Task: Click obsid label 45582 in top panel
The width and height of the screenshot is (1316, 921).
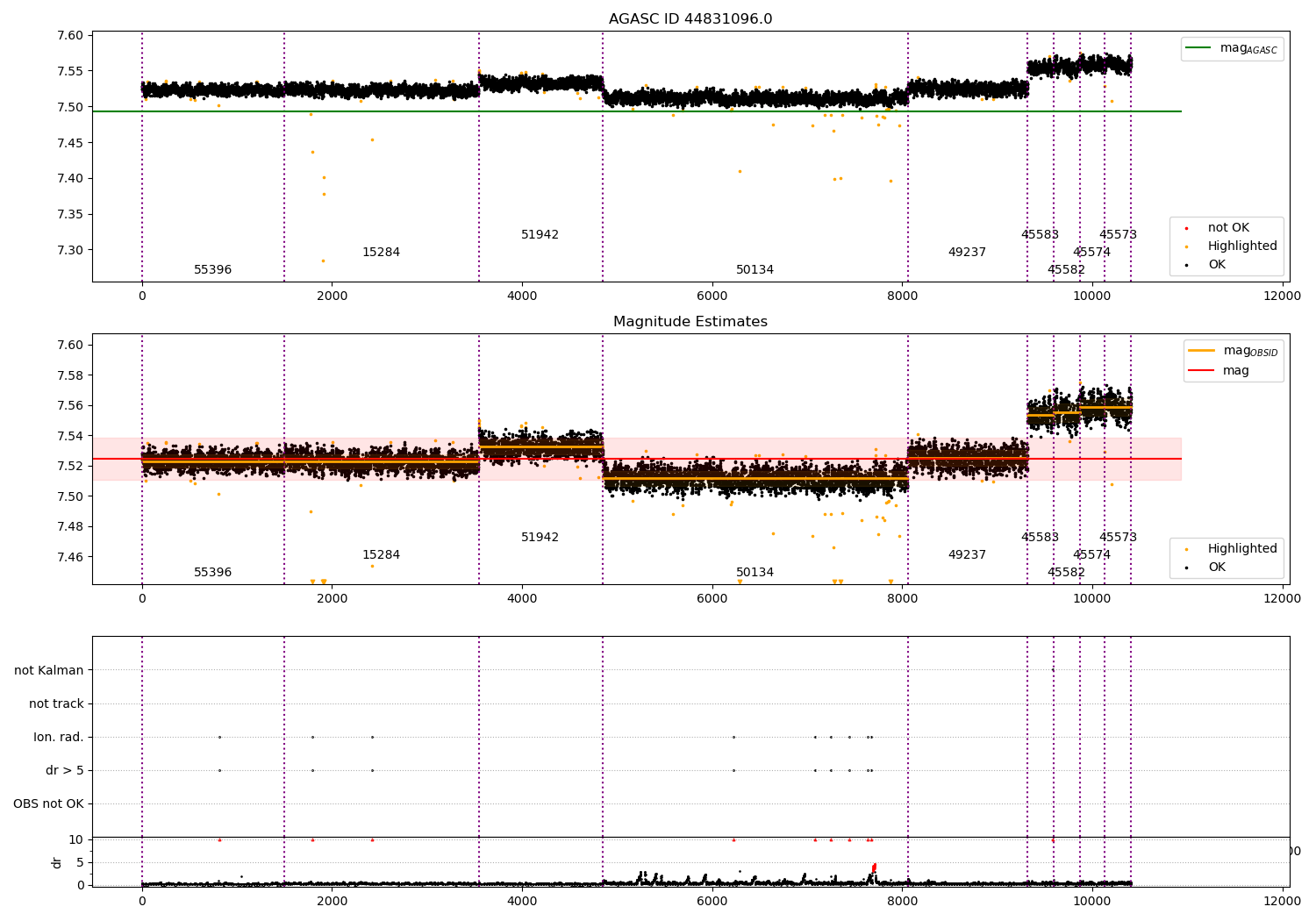Action: point(1066,270)
